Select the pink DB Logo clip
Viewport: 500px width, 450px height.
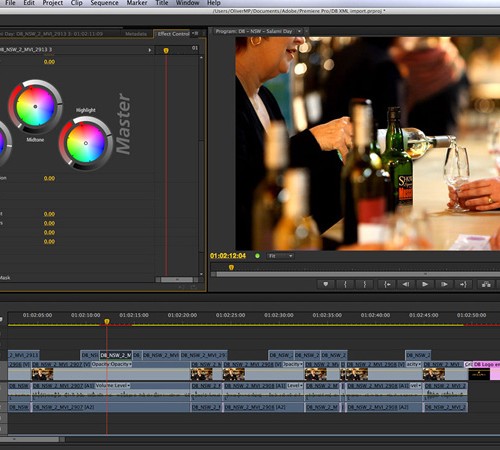487,365
